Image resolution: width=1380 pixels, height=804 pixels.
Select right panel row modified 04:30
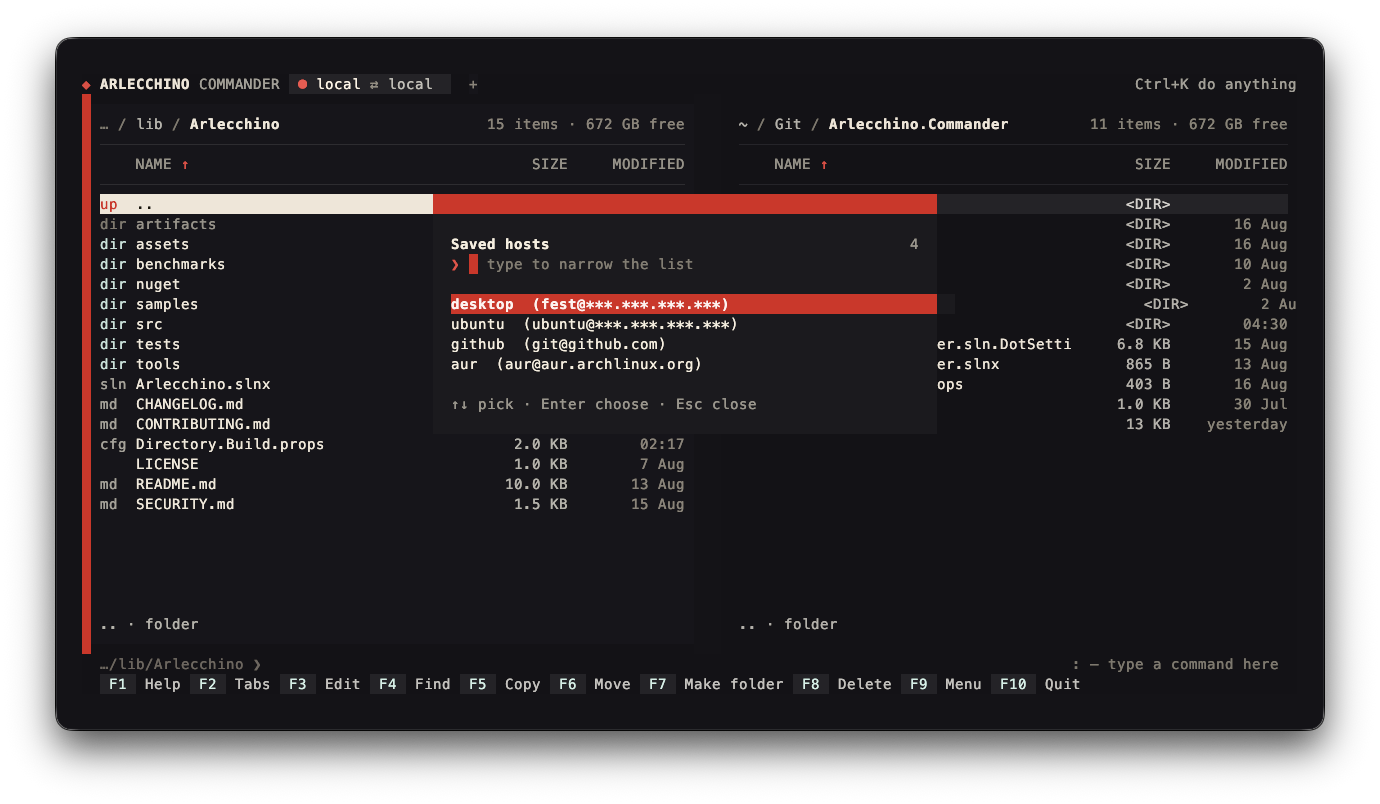pos(1113,324)
